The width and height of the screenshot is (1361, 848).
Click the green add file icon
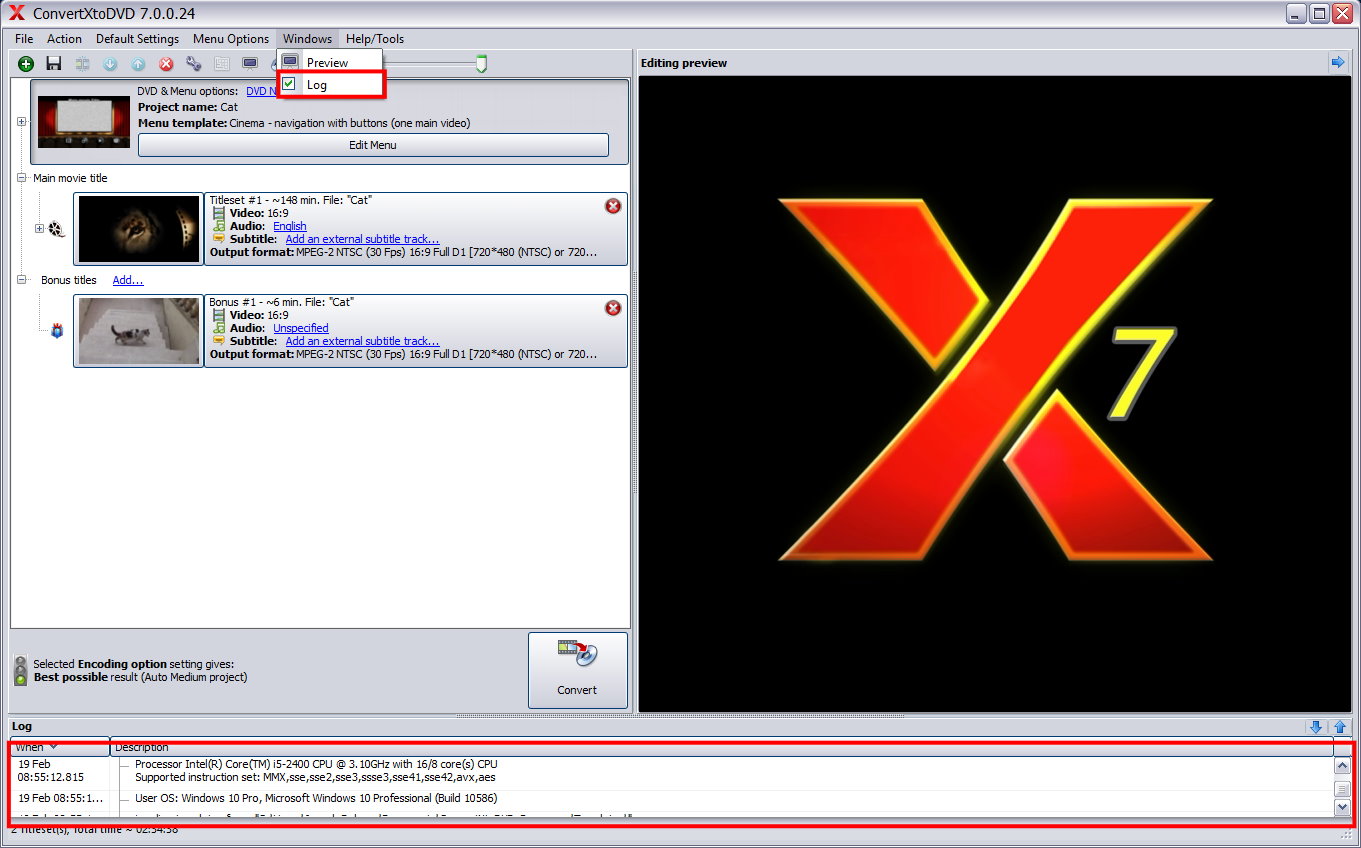pos(26,64)
